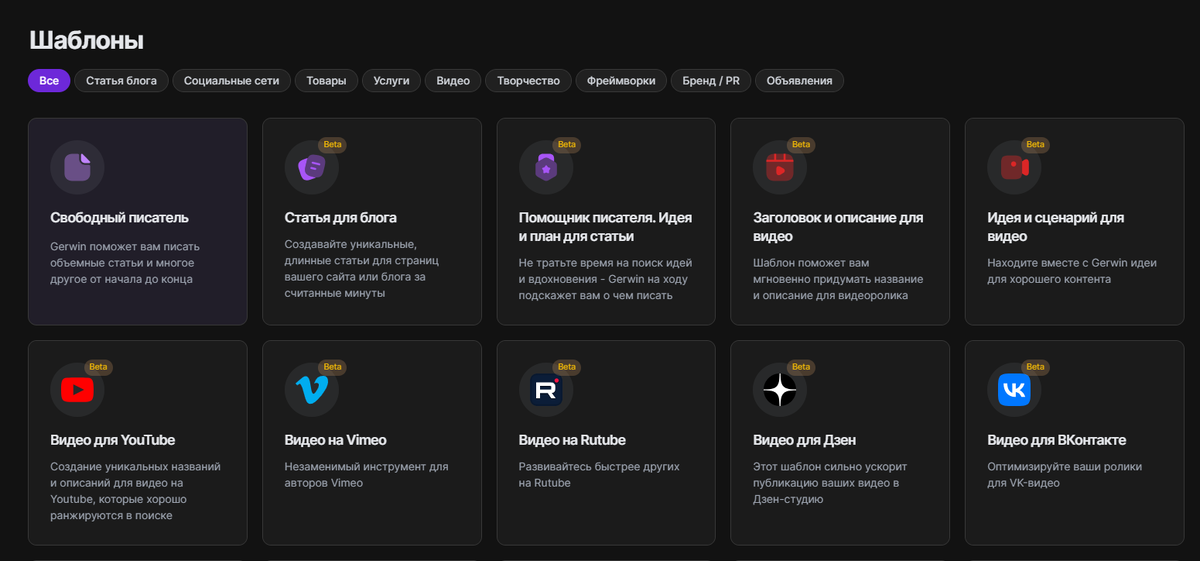This screenshot has width=1200, height=561.
Task: Click the Vimeo logo icon
Action: click(311, 389)
